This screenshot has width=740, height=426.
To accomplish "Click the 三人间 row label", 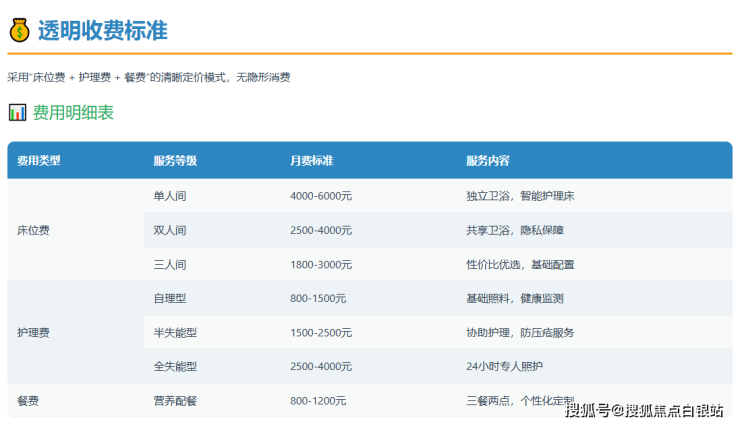I will pos(170,265).
